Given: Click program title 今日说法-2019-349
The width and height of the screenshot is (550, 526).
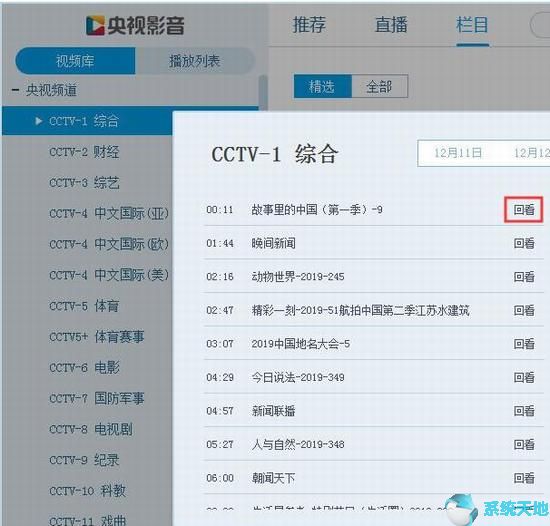Looking at the screenshot, I should [298, 377].
